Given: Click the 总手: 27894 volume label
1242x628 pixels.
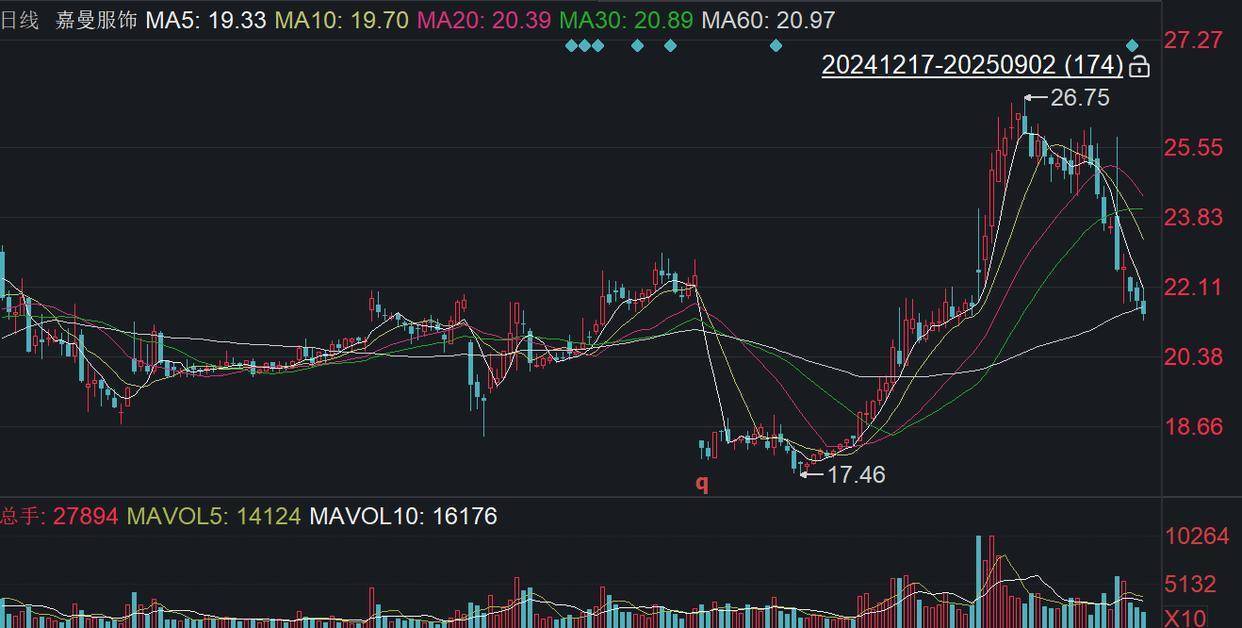Looking at the screenshot, I should pyautogui.click(x=59, y=516).
